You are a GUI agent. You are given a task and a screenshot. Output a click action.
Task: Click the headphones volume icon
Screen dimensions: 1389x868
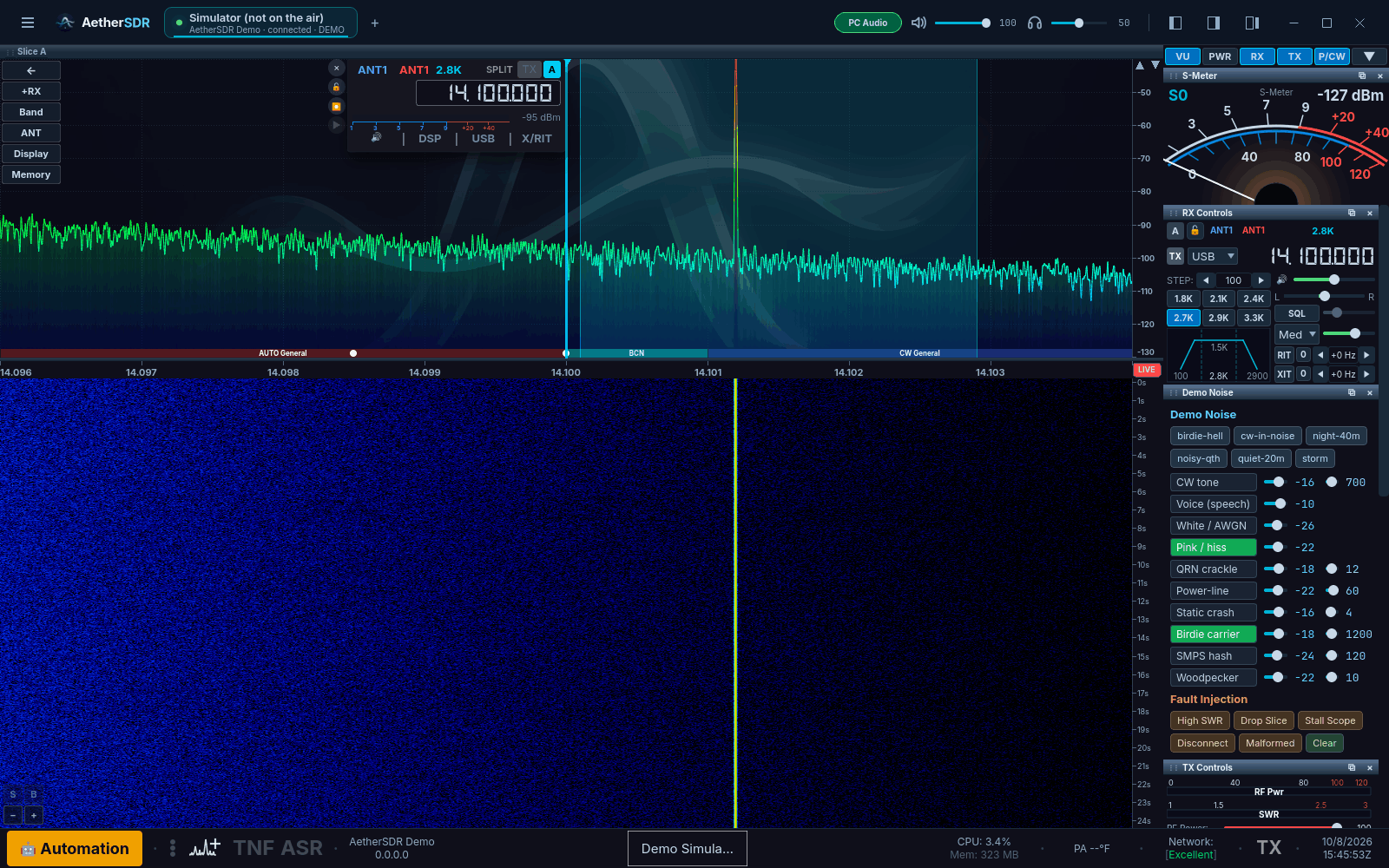coord(1035,23)
